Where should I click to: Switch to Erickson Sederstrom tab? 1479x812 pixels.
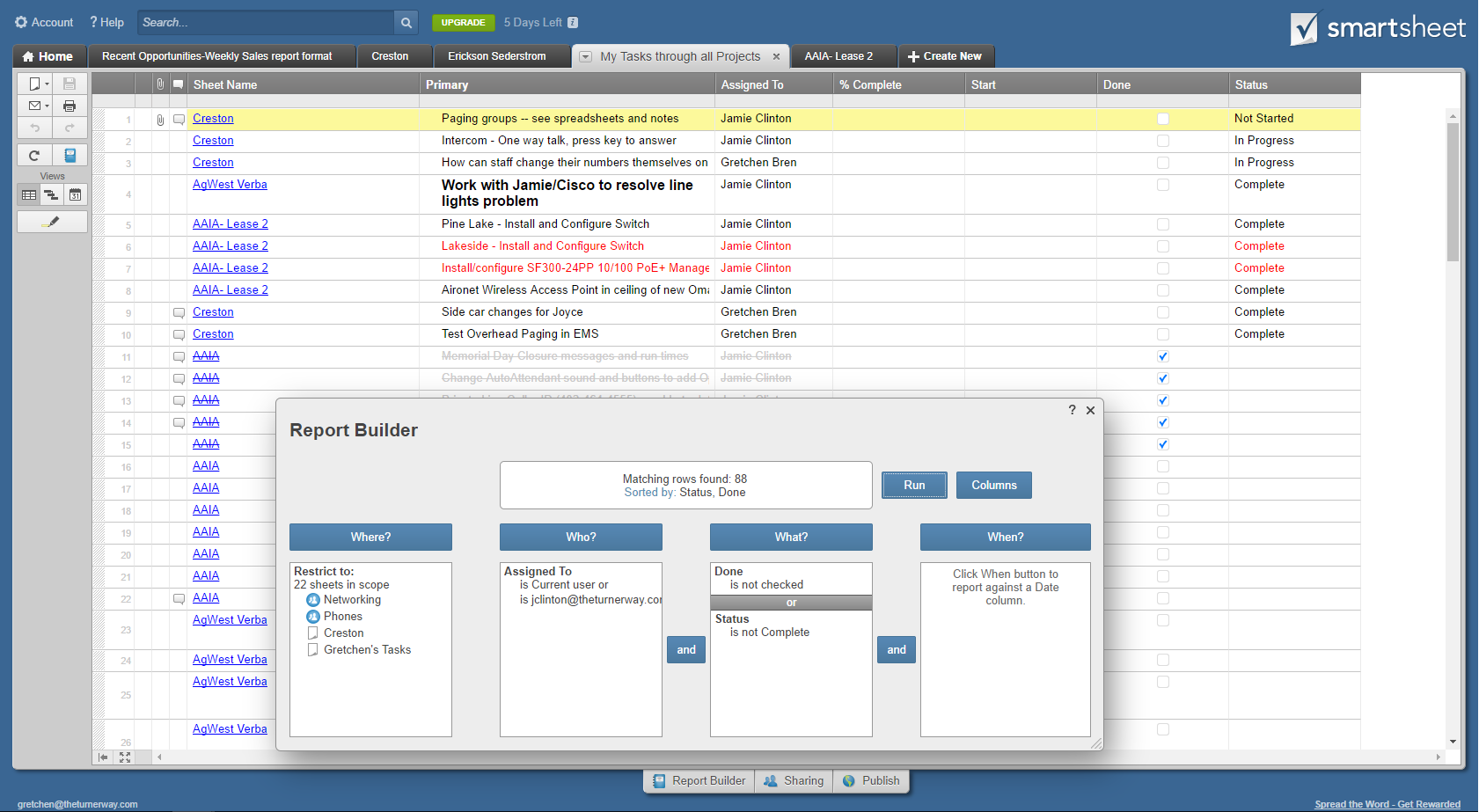tap(502, 56)
